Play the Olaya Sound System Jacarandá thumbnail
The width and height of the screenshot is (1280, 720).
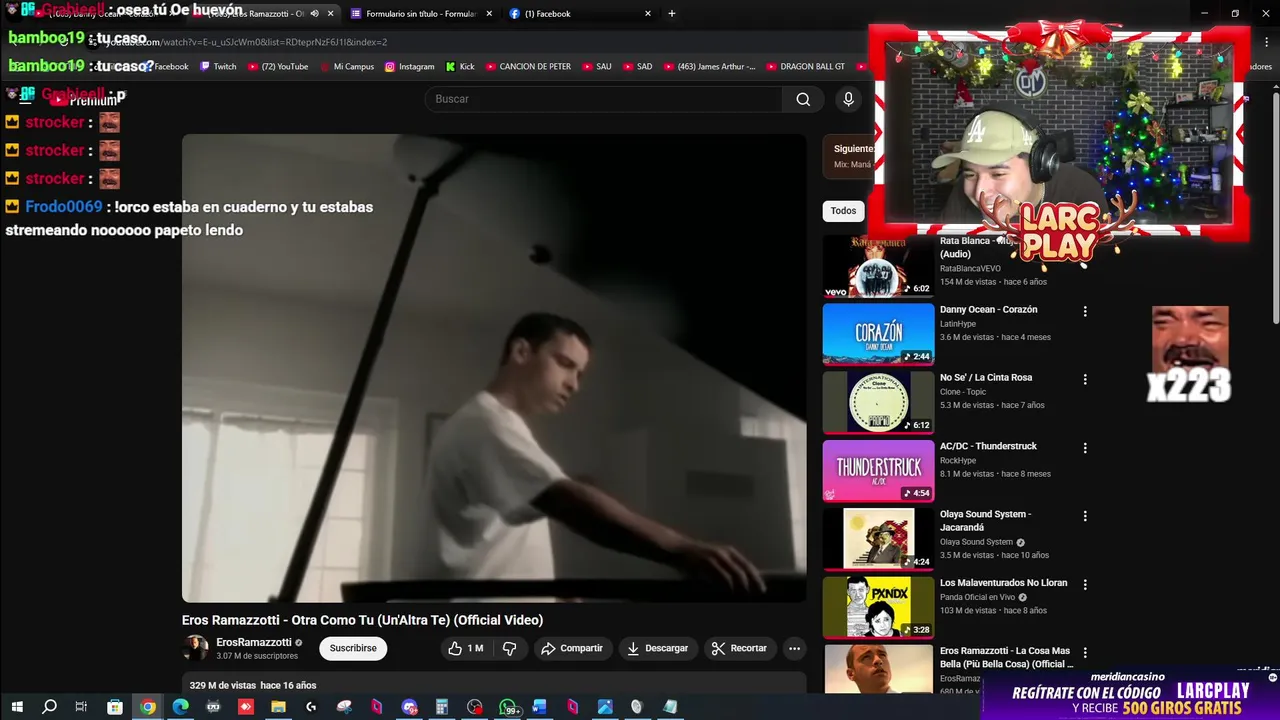click(x=878, y=539)
